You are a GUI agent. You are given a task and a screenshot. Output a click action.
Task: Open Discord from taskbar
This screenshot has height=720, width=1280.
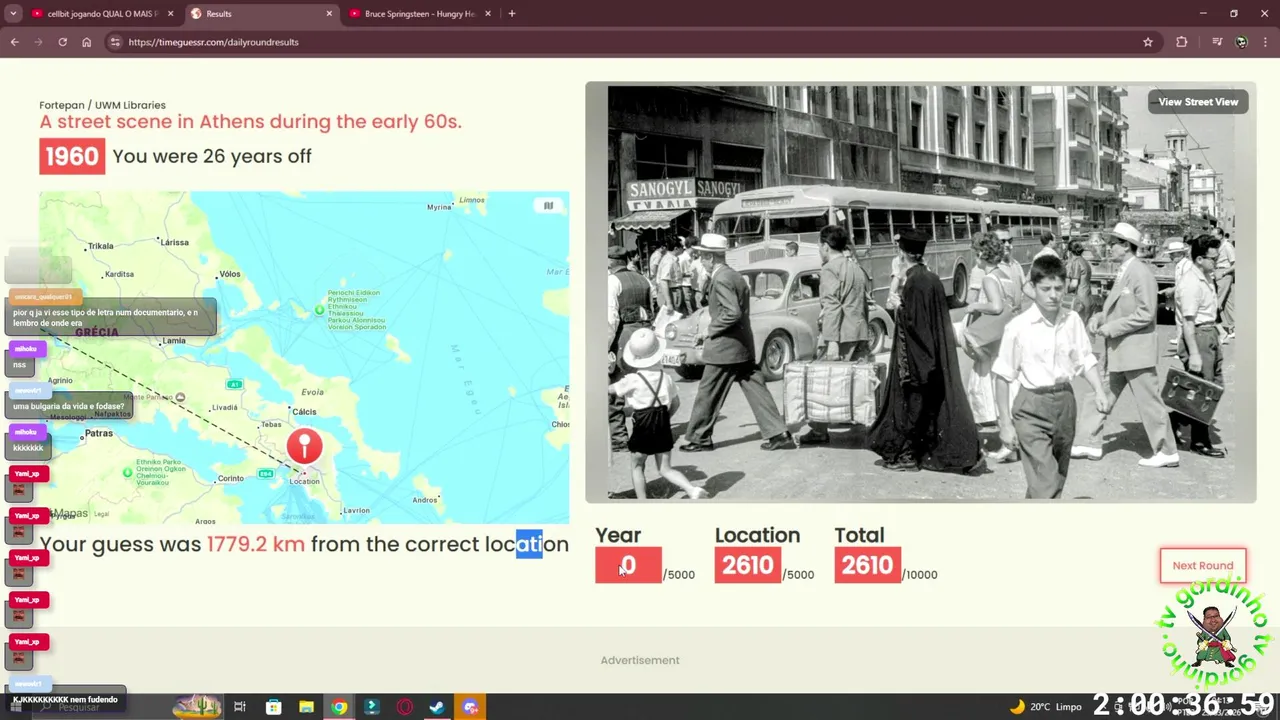[x=470, y=707]
